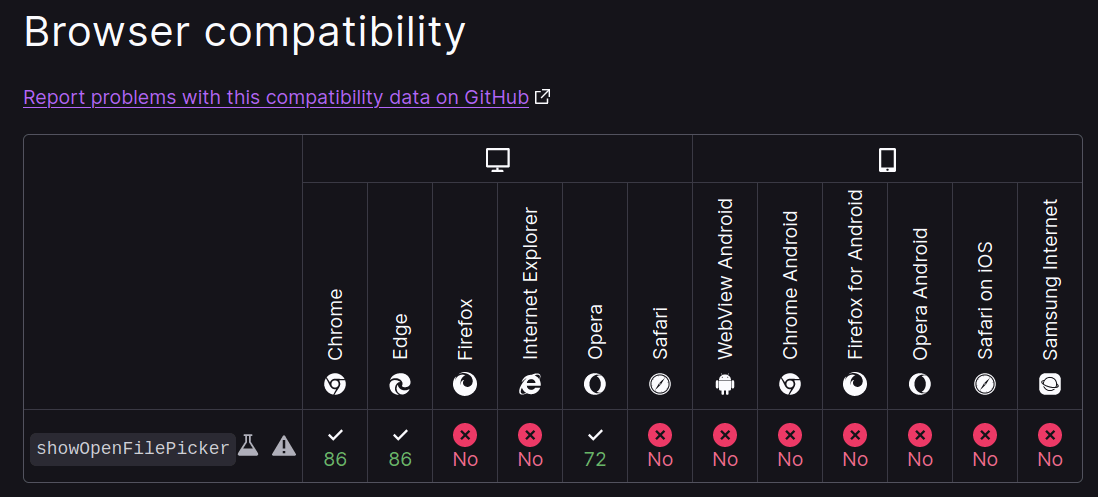Viewport: 1098px width, 497px height.
Task: Click Safari on iOS No support cell
Action: tap(985, 447)
